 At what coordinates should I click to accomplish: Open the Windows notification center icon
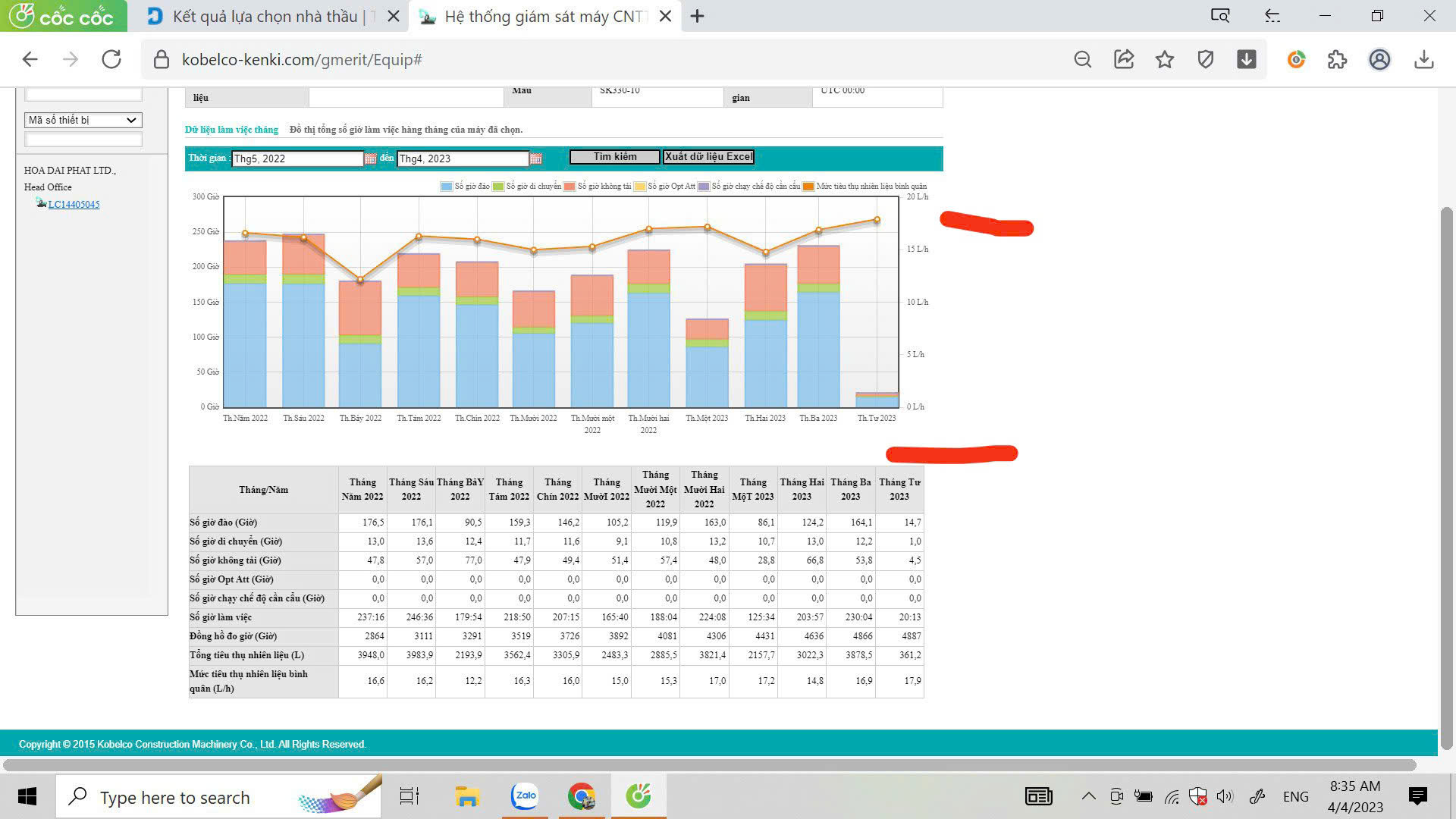tap(1417, 796)
